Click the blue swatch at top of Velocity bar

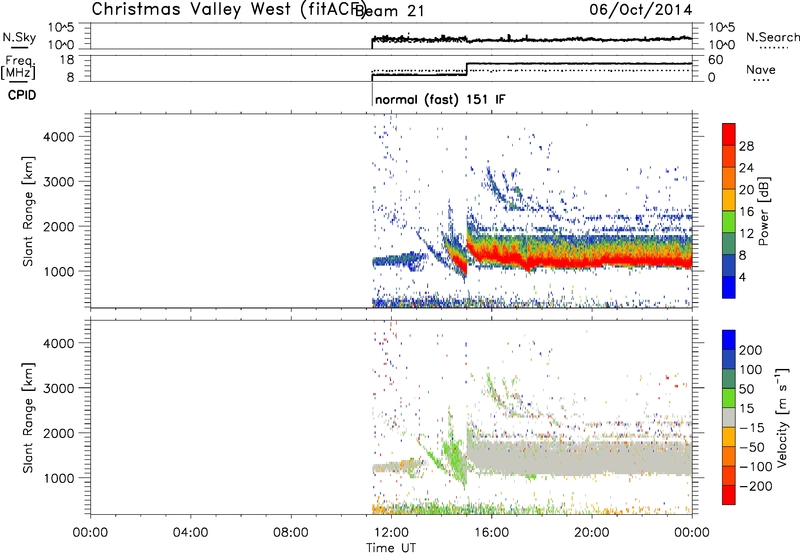point(729,340)
